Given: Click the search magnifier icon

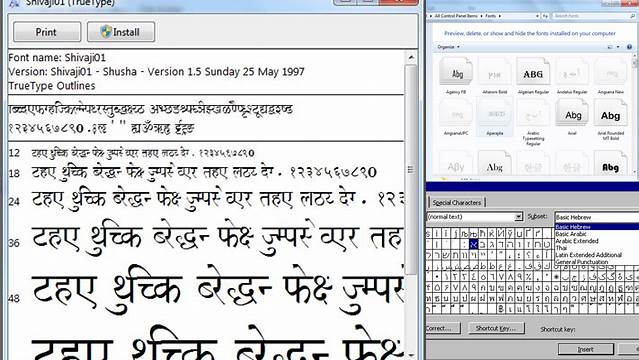Looking at the screenshot, I should click(x=632, y=16).
